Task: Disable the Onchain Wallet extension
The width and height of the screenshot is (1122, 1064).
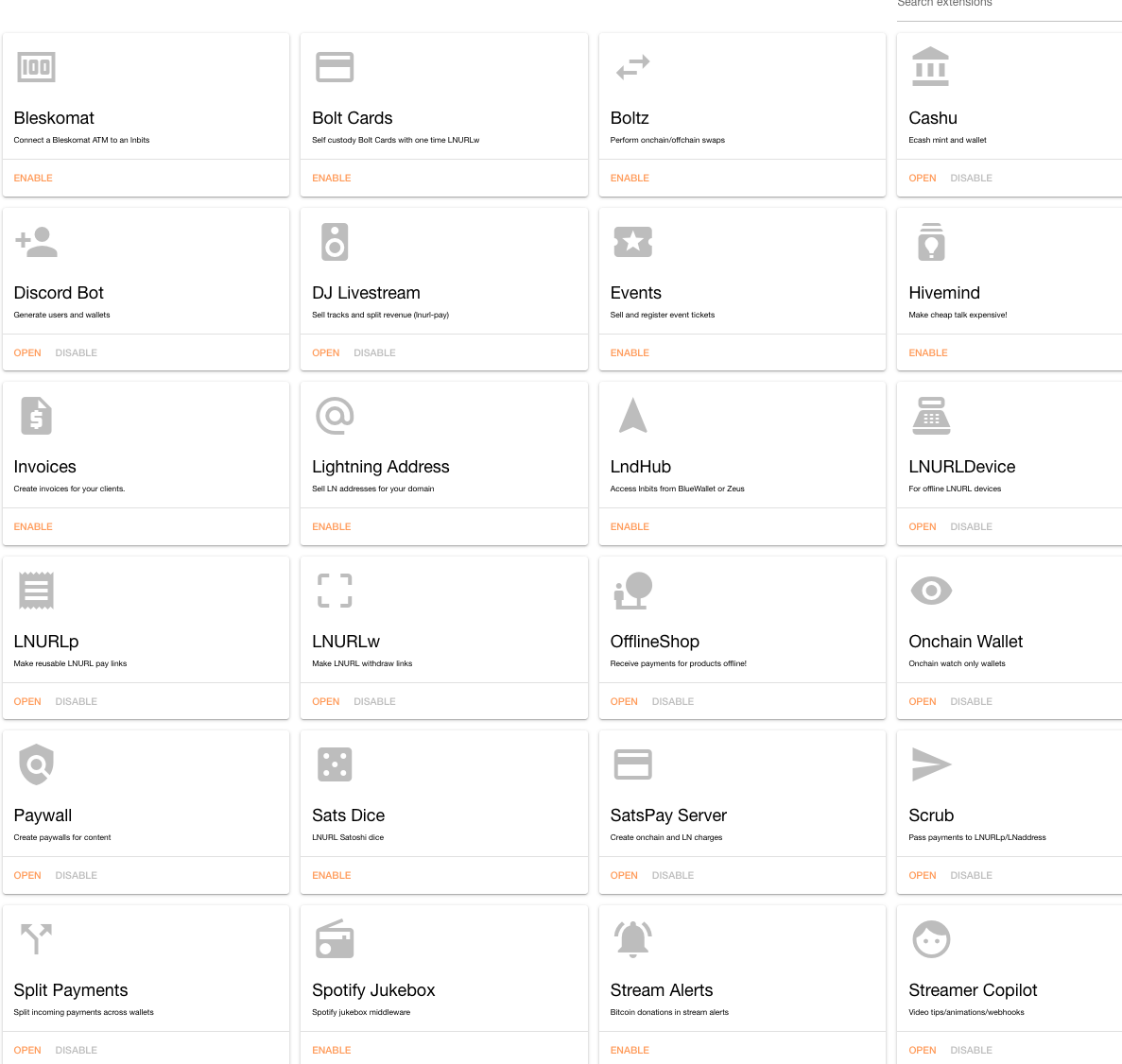Action: tap(971, 701)
